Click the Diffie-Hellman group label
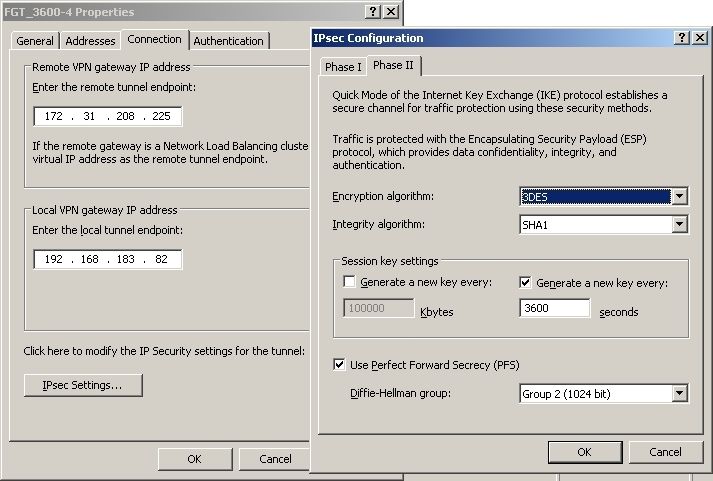This screenshot has width=713, height=481. (x=400, y=393)
